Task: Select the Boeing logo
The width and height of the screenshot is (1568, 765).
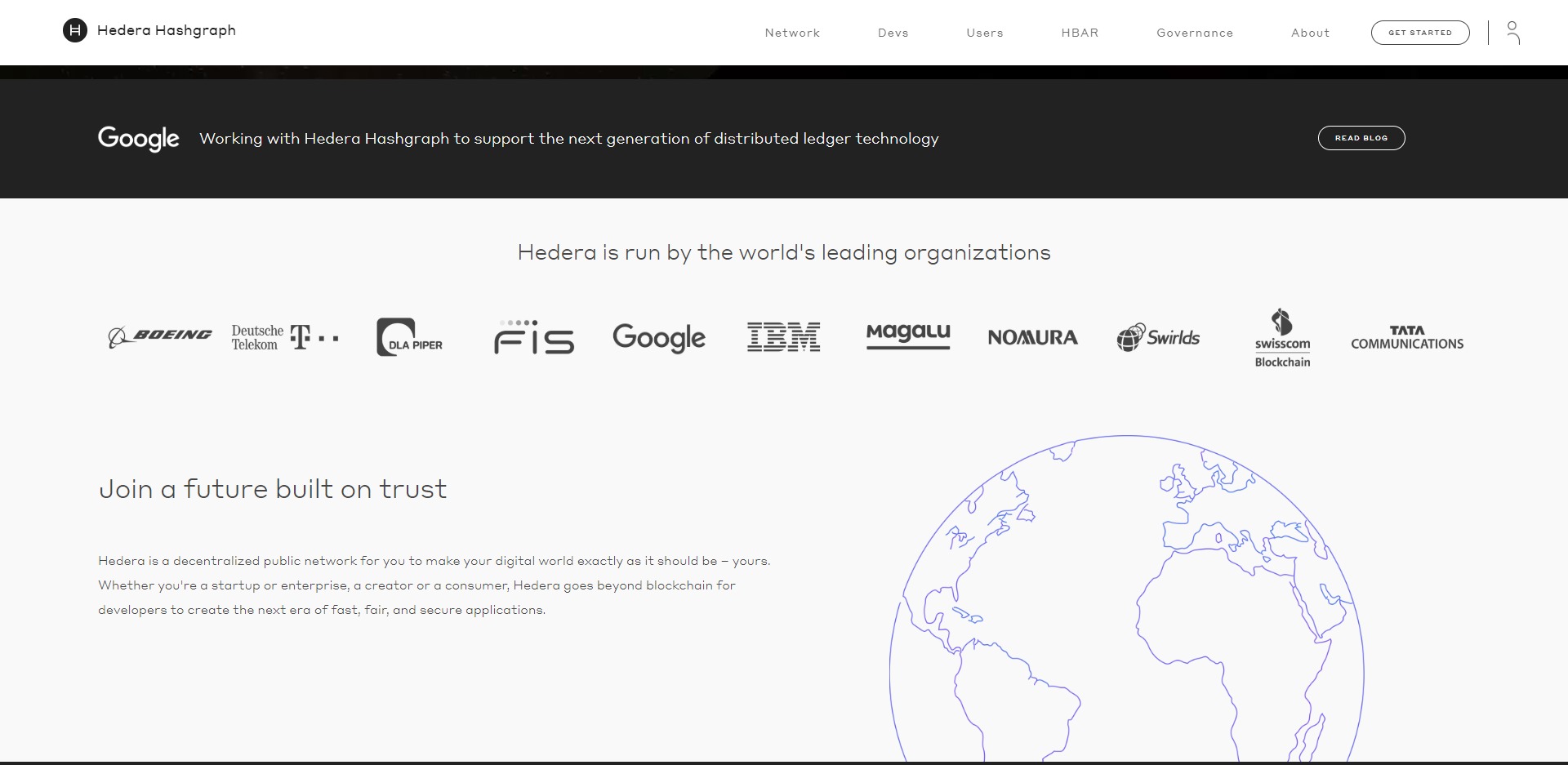Action: tap(160, 336)
